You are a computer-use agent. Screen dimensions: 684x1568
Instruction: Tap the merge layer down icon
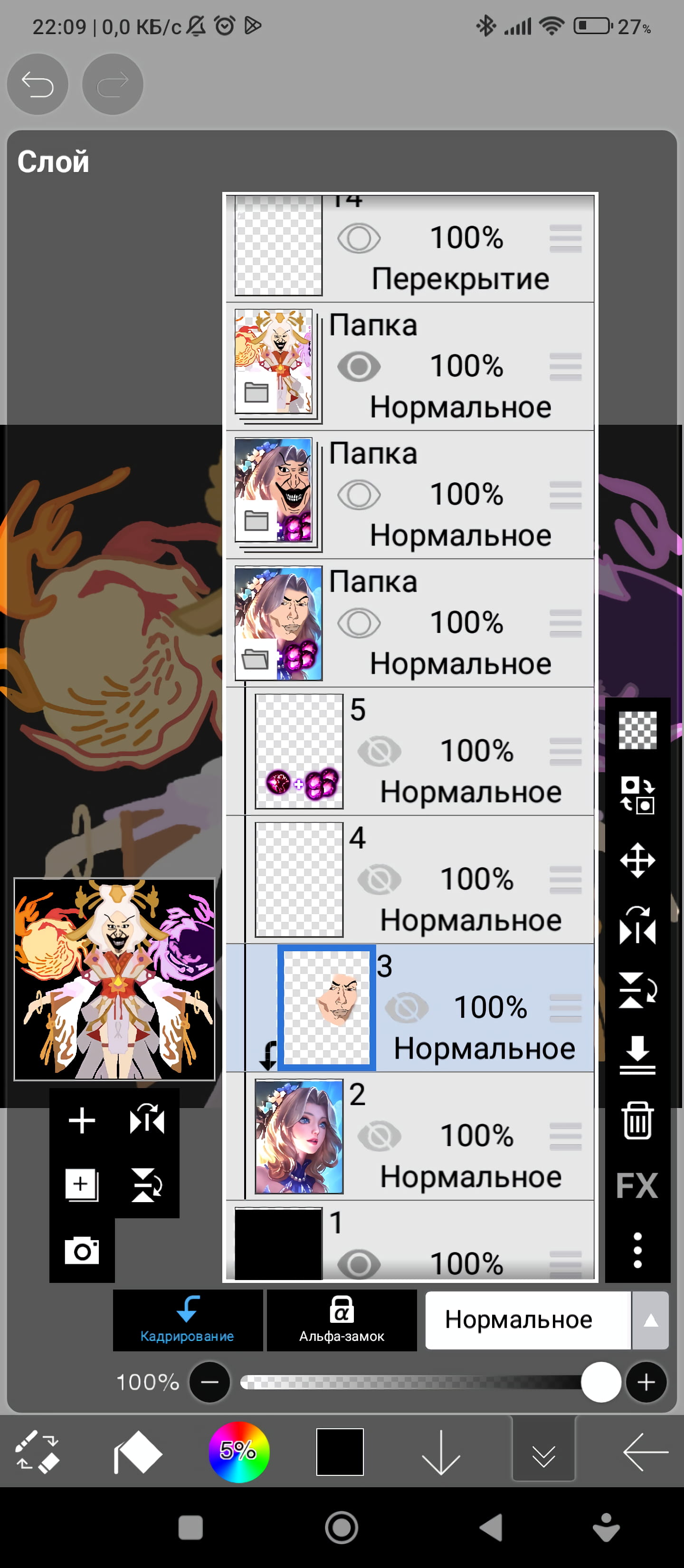[x=637, y=1055]
